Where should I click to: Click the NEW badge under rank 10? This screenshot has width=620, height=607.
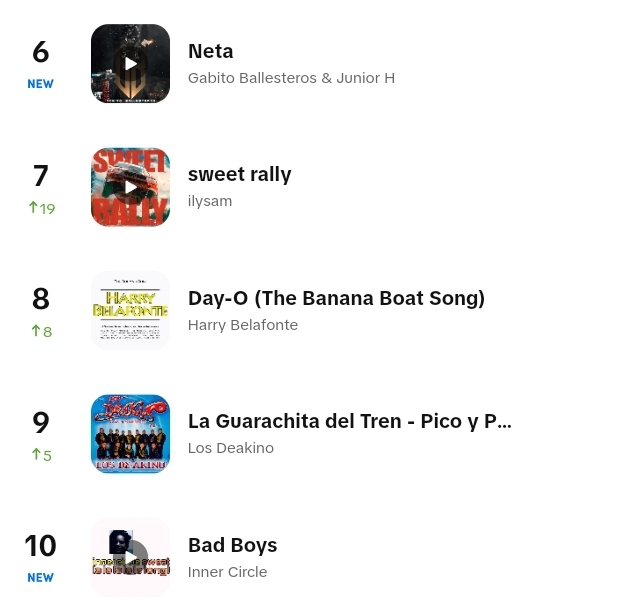tap(40, 577)
